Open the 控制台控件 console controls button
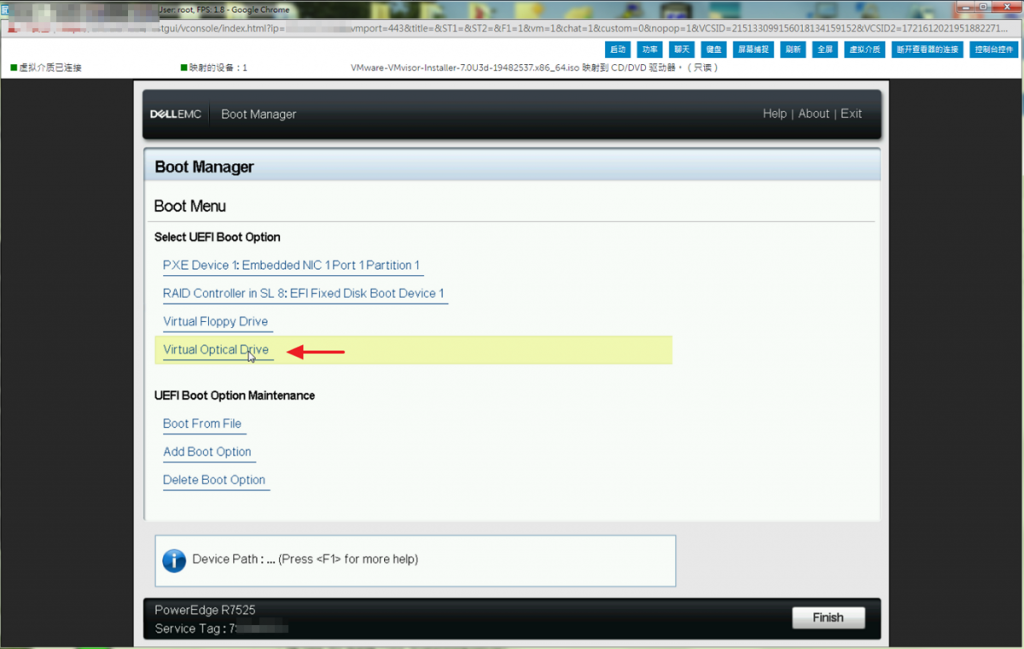The image size is (1024, 649). click(993, 50)
